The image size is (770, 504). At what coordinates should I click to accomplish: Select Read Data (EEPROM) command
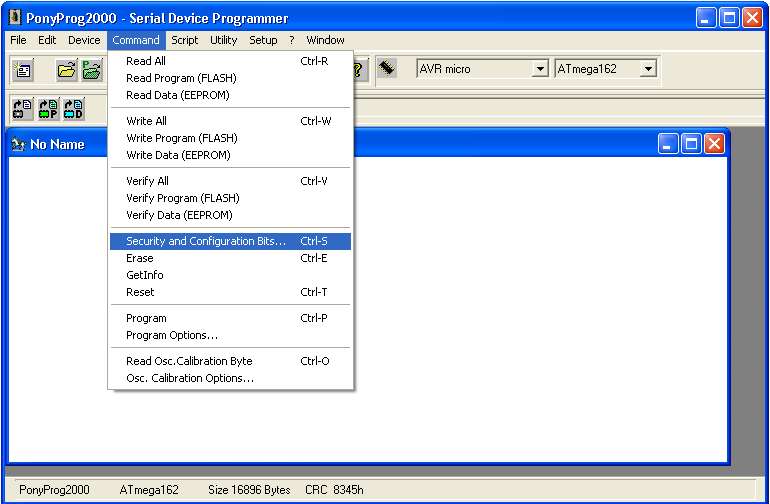pyautogui.click(x=177, y=95)
